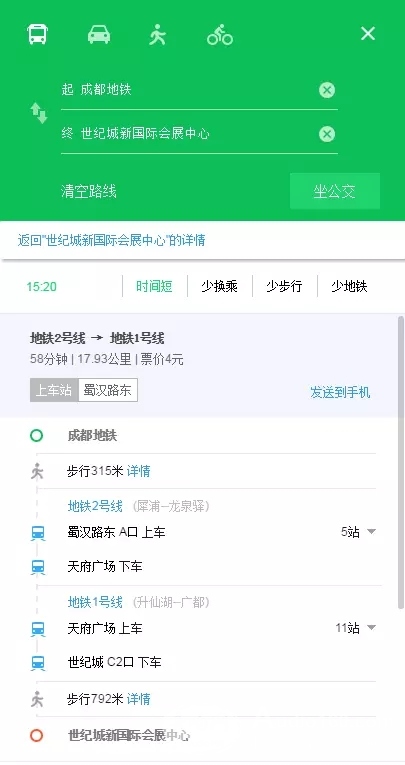Click the results panel vertical scrollbar

pos(401,438)
